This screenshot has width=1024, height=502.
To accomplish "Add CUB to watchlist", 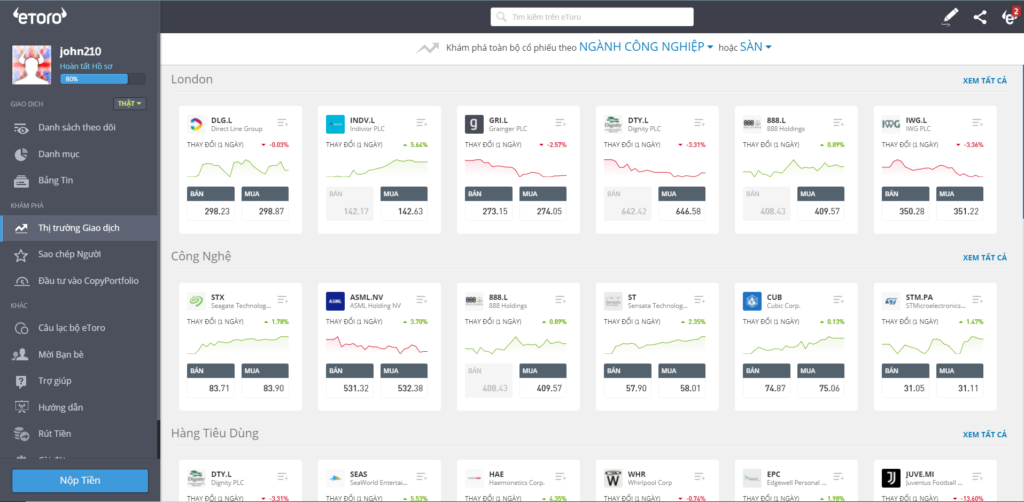I will (x=839, y=300).
